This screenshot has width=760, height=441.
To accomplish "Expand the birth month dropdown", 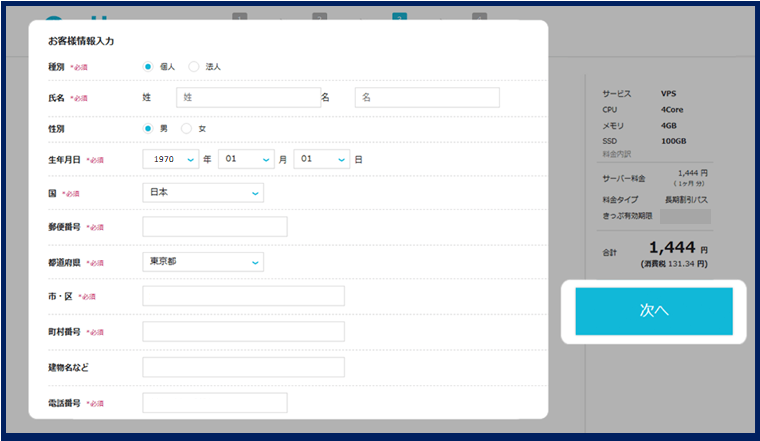I will (245, 159).
